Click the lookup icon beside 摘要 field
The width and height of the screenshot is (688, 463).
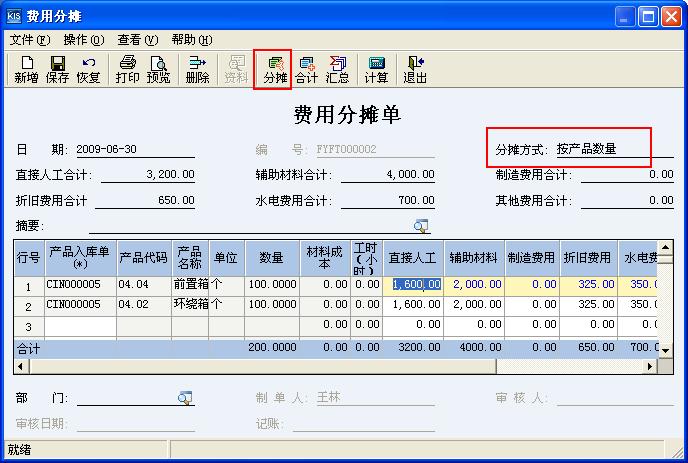click(421, 226)
